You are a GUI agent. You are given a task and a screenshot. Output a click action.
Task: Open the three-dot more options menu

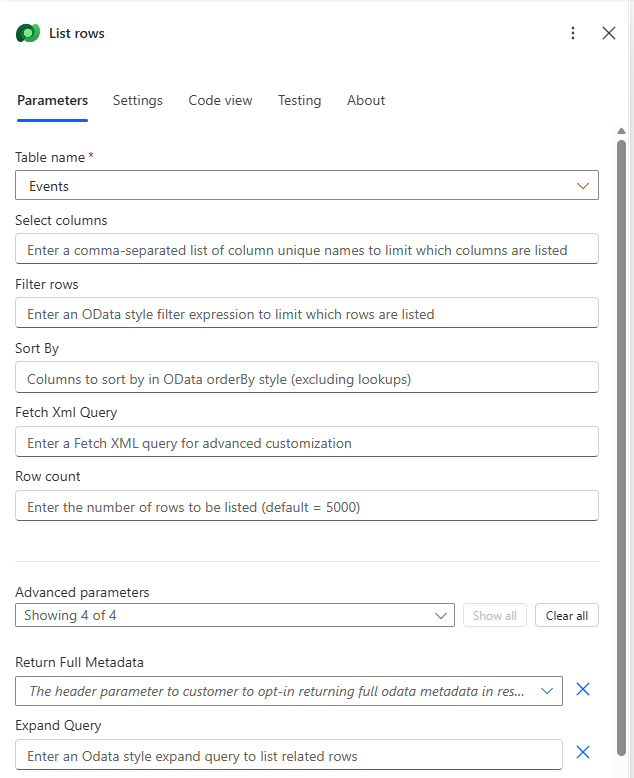573,33
